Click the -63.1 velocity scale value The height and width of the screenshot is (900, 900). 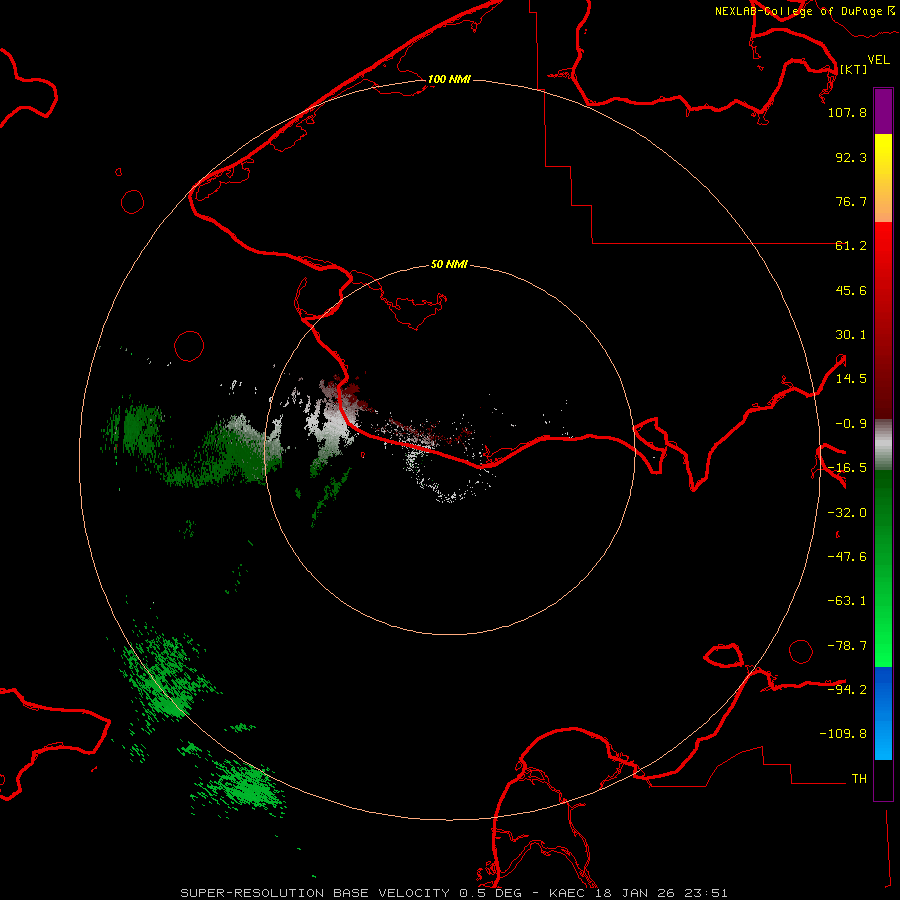tap(847, 601)
